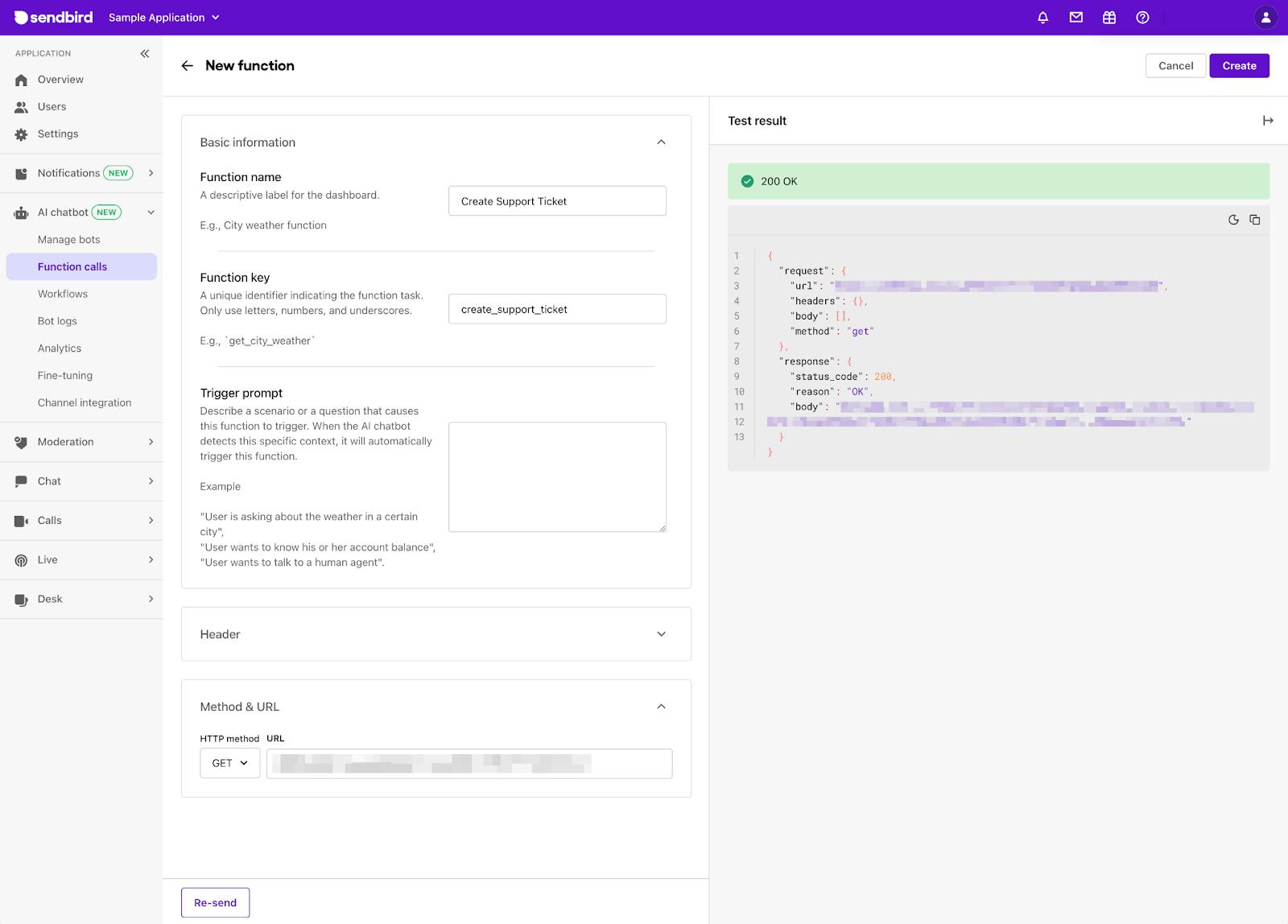Open your profile avatar
This screenshot has height=924, width=1288.
pos(1265,17)
